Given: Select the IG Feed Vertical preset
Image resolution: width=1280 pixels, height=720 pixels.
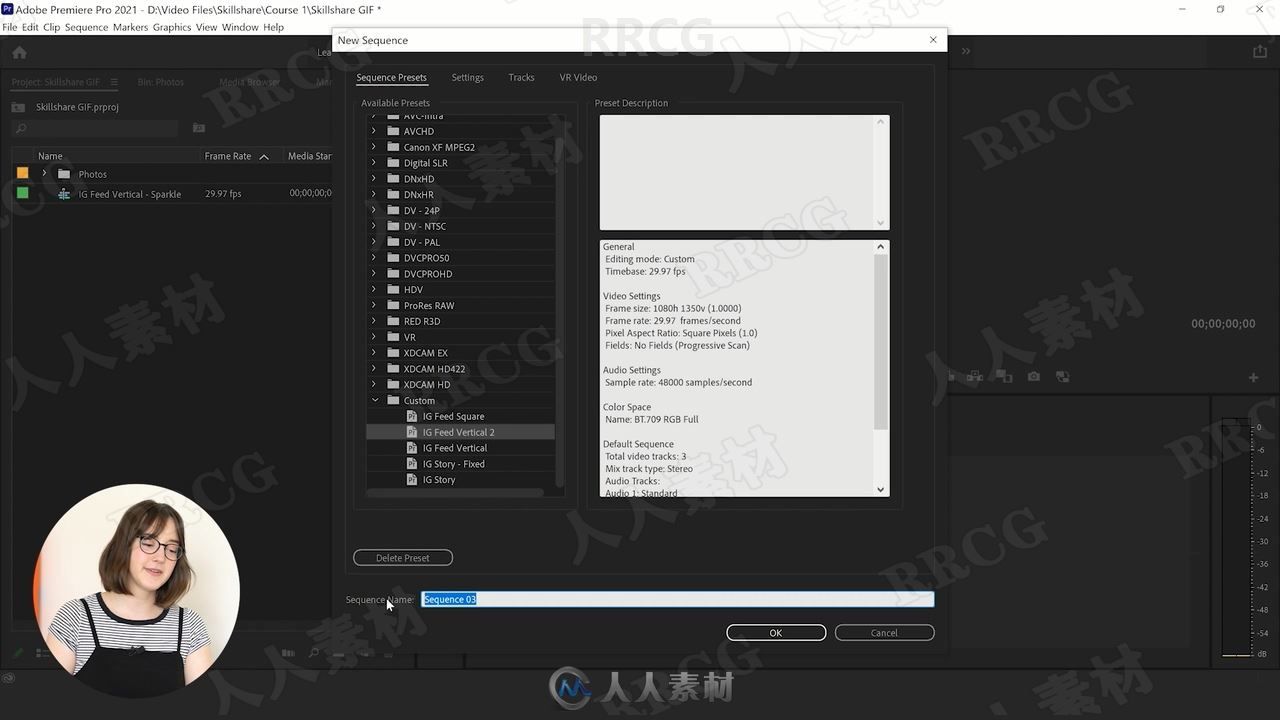Looking at the screenshot, I should click(460, 448).
